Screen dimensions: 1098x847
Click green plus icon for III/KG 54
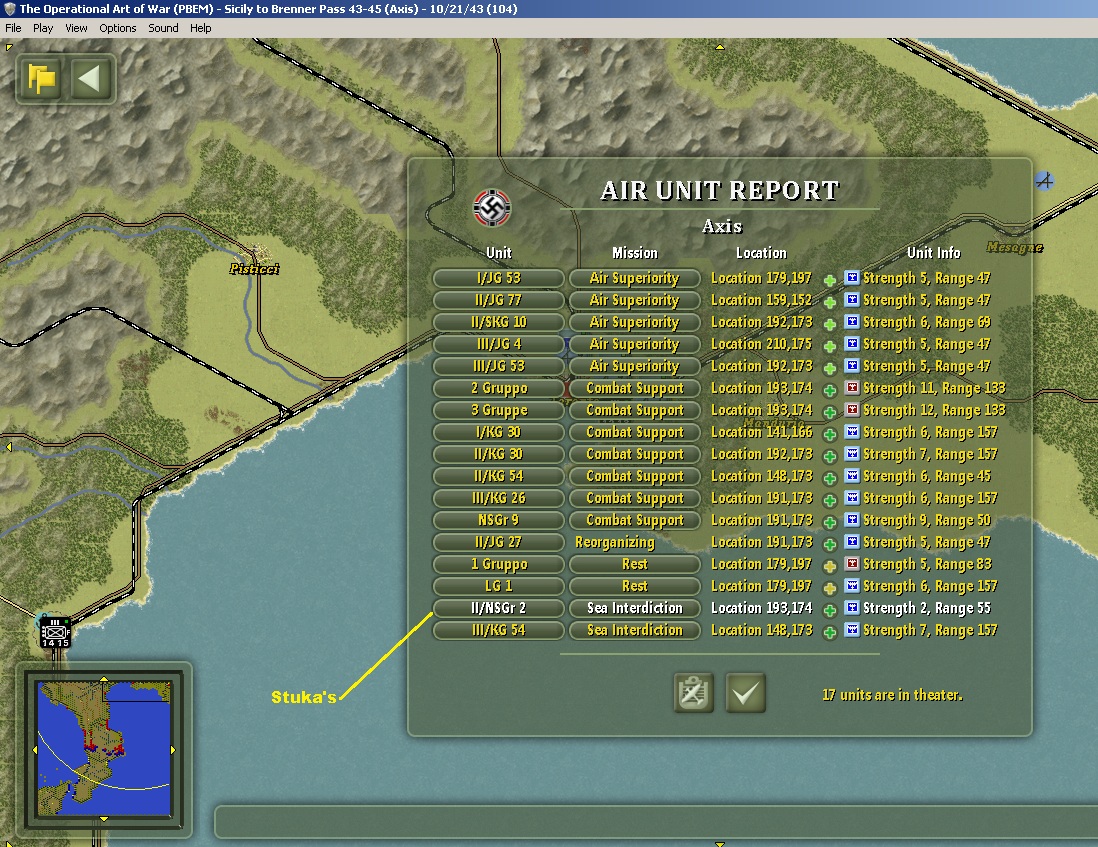pos(830,632)
